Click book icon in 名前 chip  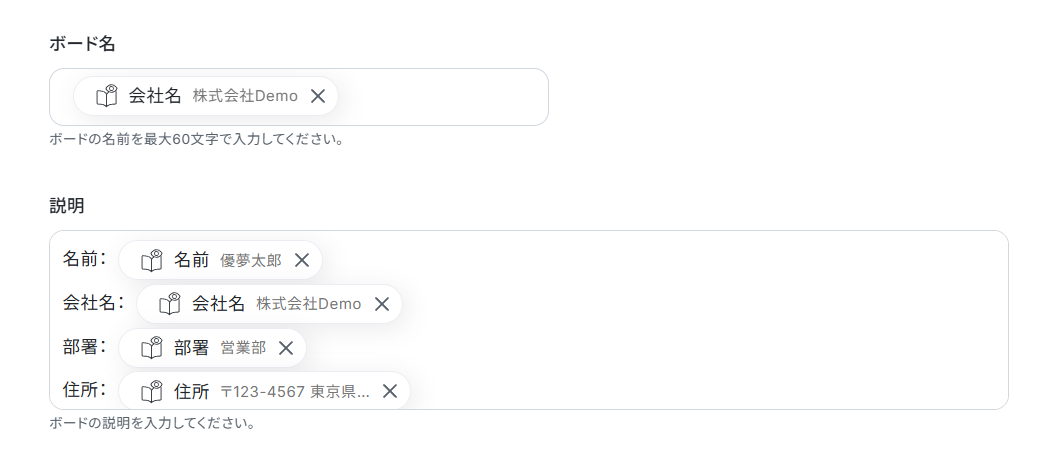(152, 260)
